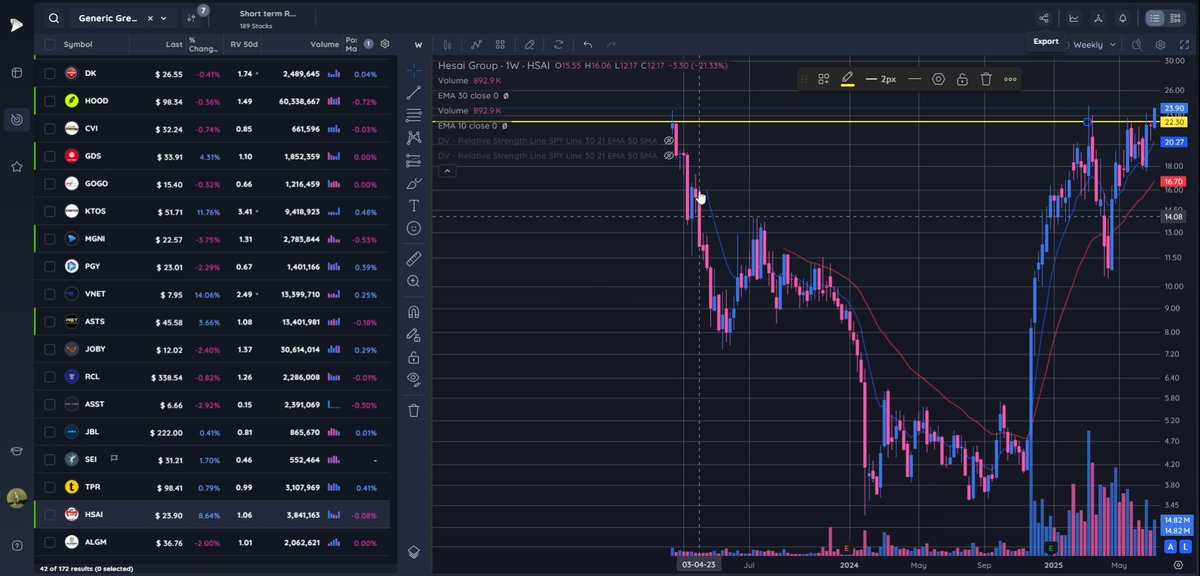The image size is (1200, 576).
Task: Open the help question mark icon
Action: coord(17,546)
